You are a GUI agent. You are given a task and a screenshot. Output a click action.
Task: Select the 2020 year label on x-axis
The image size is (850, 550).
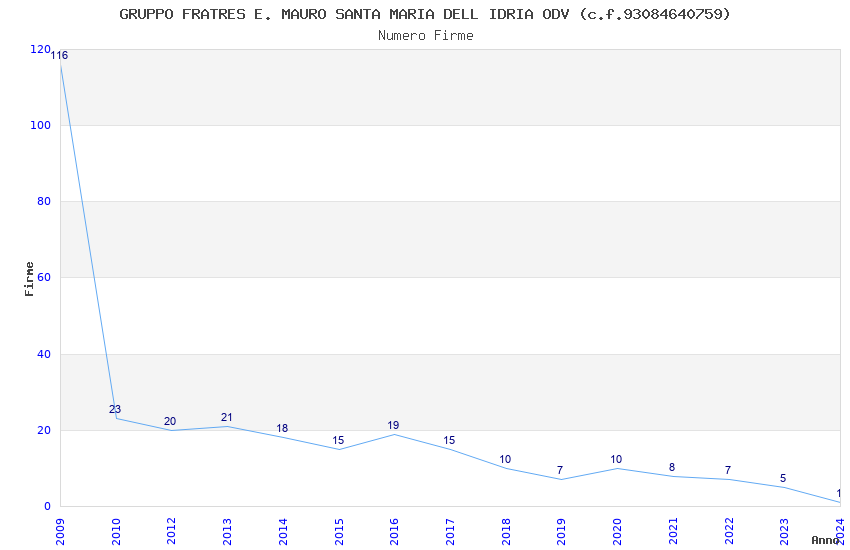617,532
